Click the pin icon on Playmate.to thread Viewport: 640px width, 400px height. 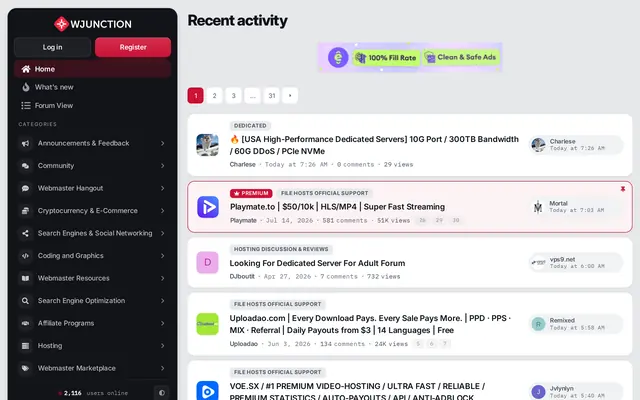point(622,189)
